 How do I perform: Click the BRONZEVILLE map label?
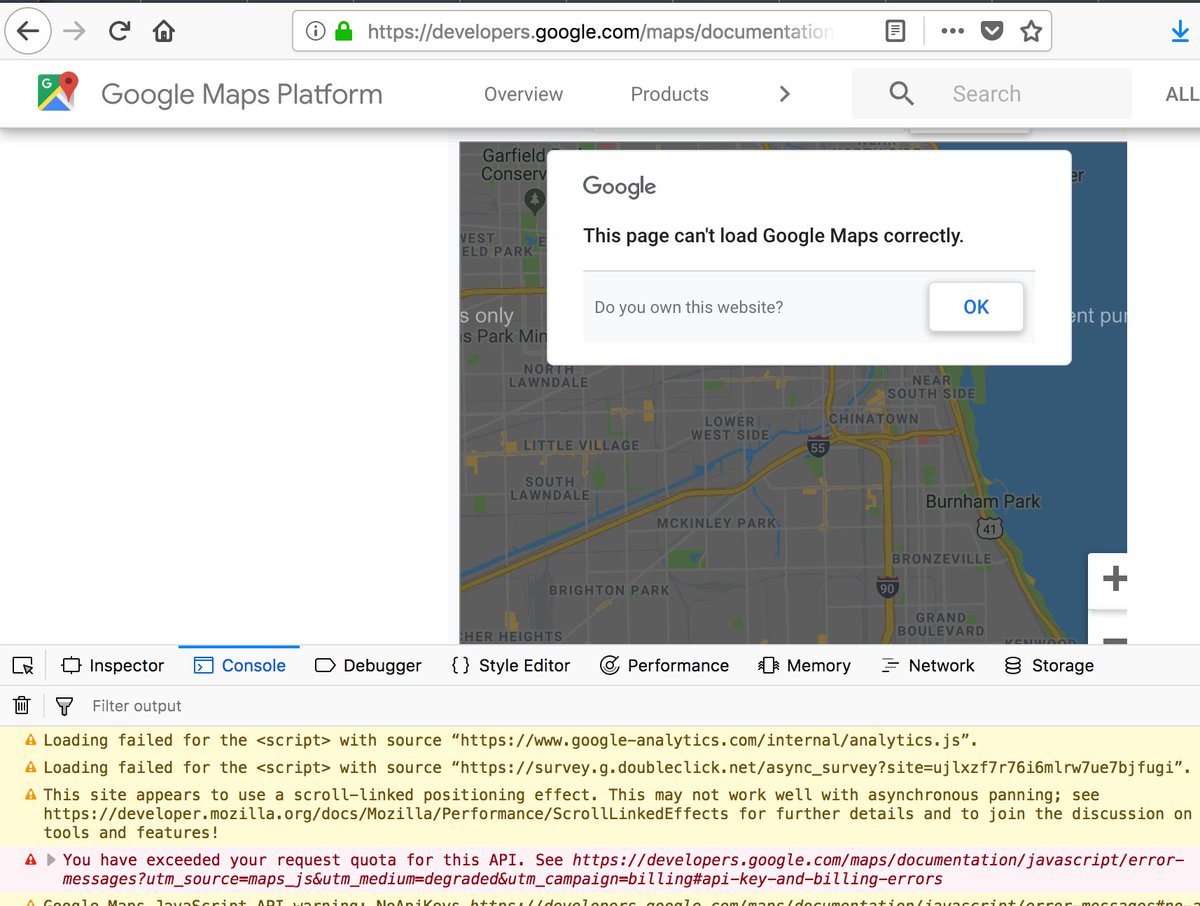click(x=942, y=558)
